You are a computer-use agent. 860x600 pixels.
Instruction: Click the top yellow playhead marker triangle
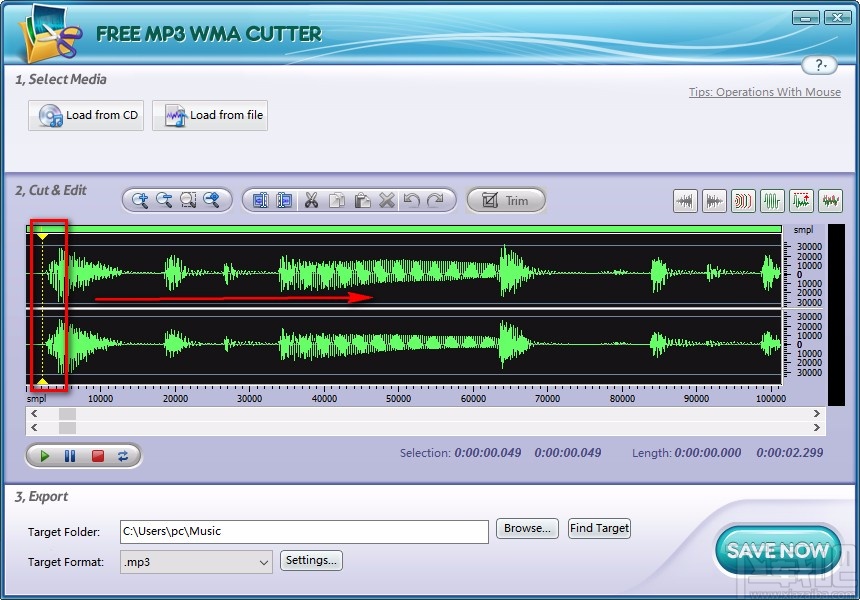click(42, 236)
